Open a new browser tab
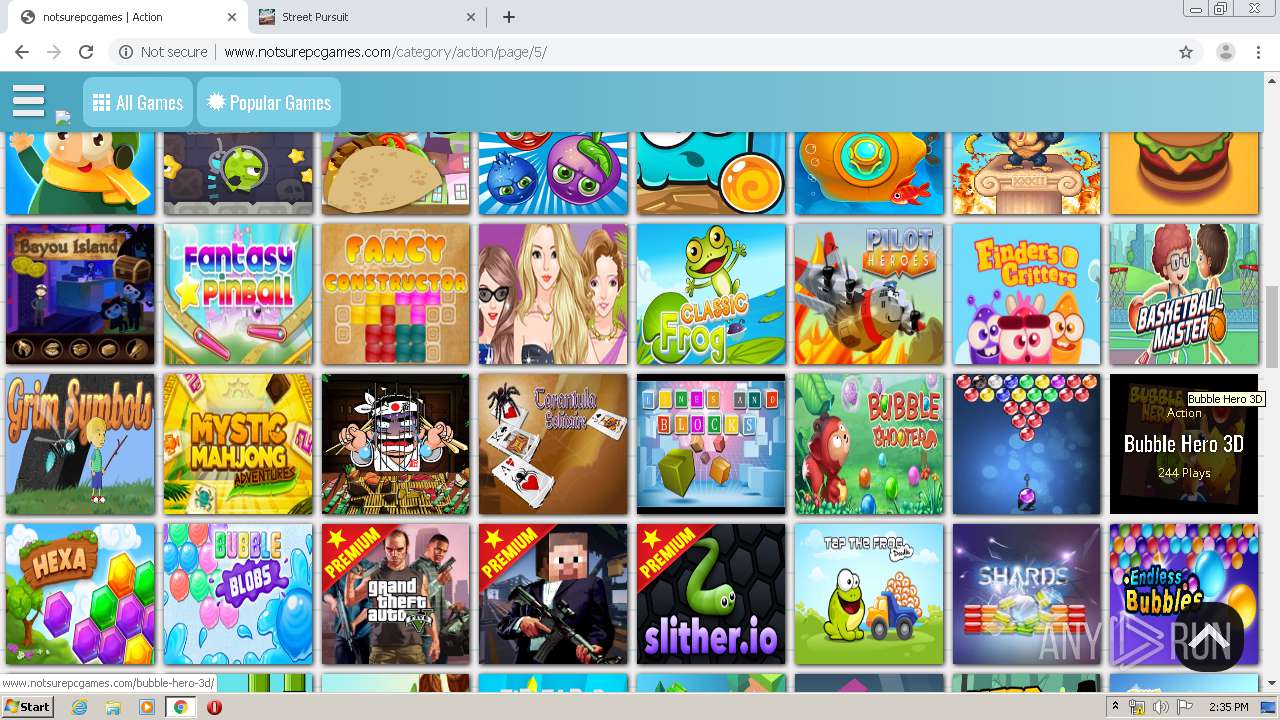Viewport: 1280px width, 720px height. (509, 17)
